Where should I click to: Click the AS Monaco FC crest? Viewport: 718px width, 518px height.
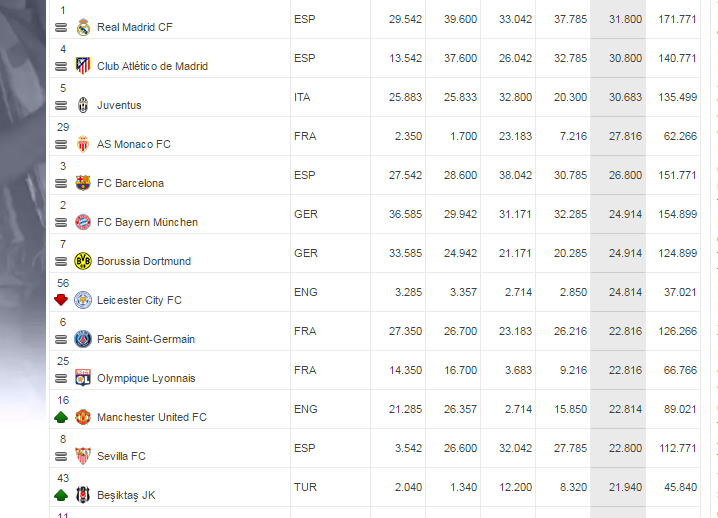tap(83, 144)
